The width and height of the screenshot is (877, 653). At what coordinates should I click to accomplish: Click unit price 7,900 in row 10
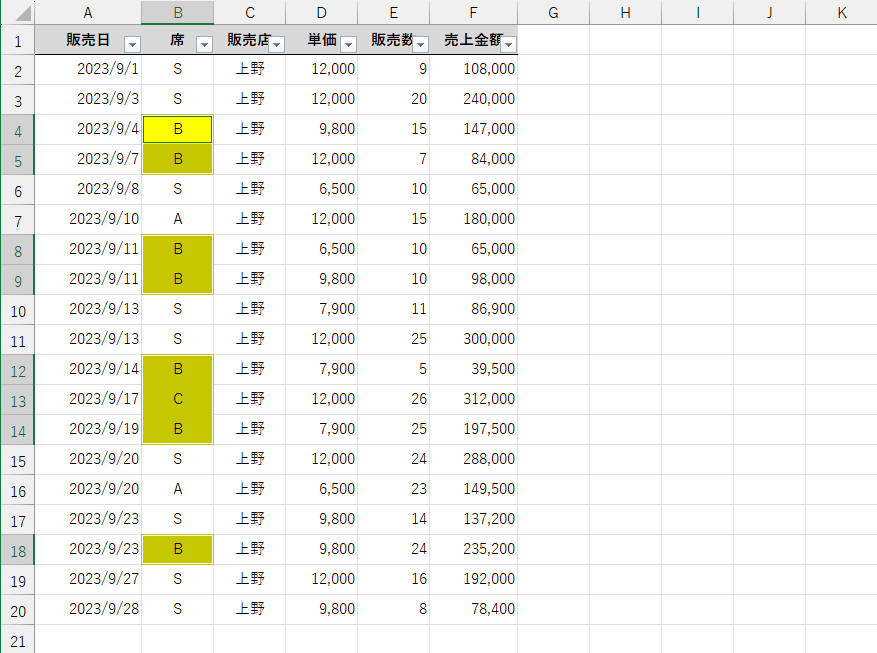point(322,309)
